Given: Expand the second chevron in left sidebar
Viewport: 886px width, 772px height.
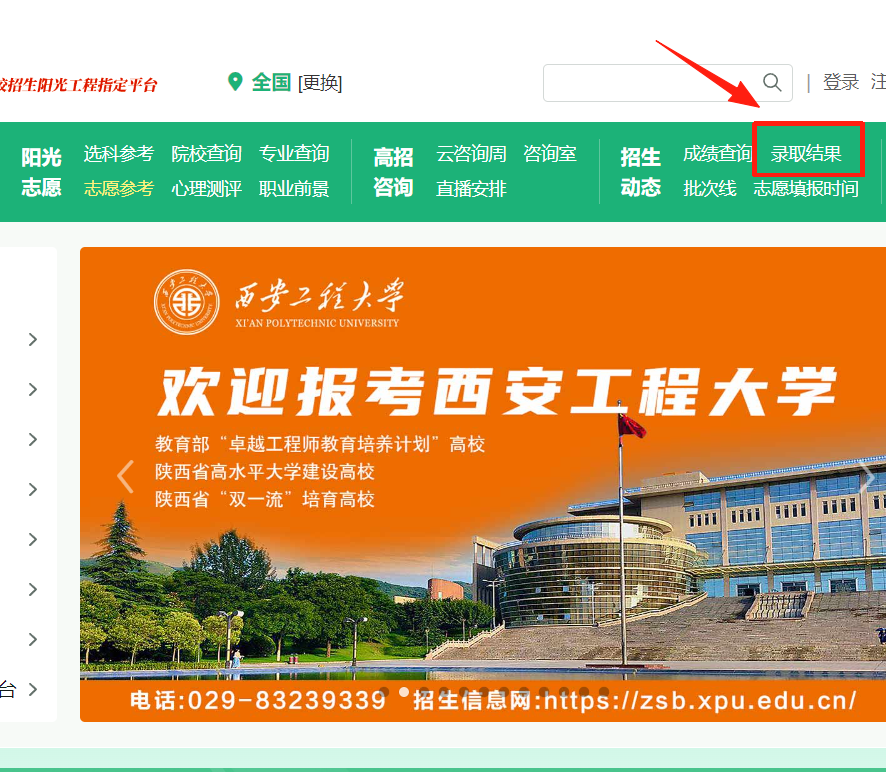Looking at the screenshot, I should (x=31, y=389).
